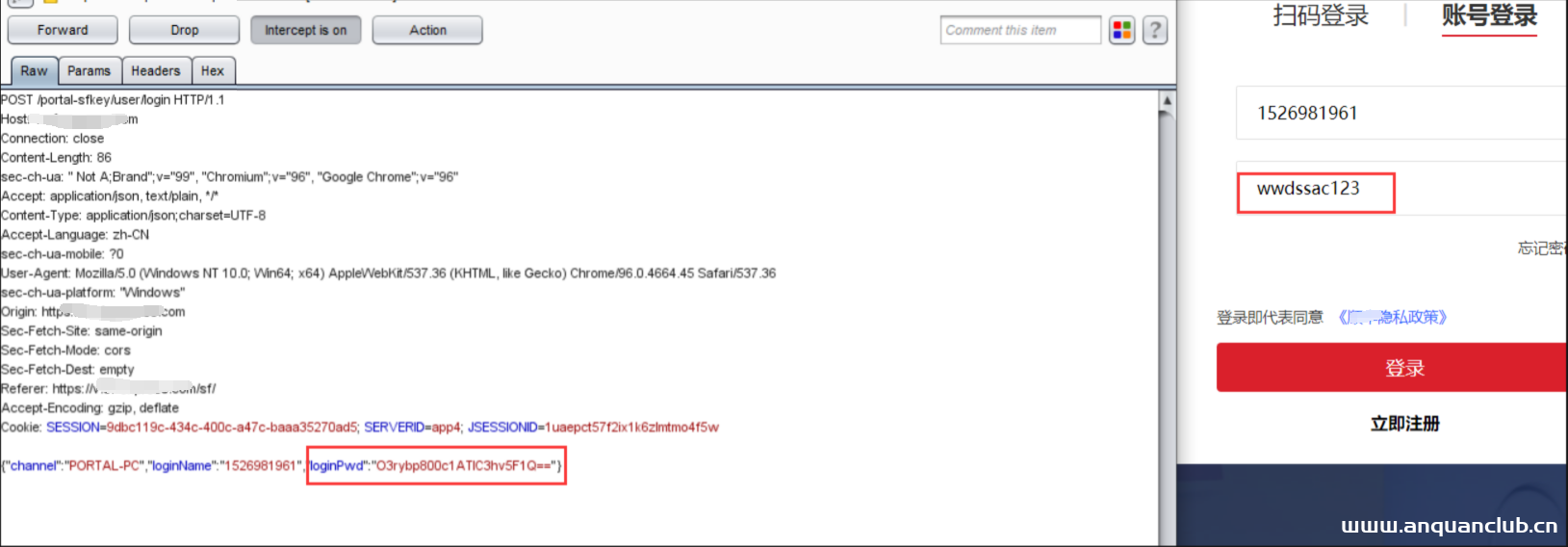Drop the intercepted request
Screen dimensions: 1568x547
(x=184, y=30)
